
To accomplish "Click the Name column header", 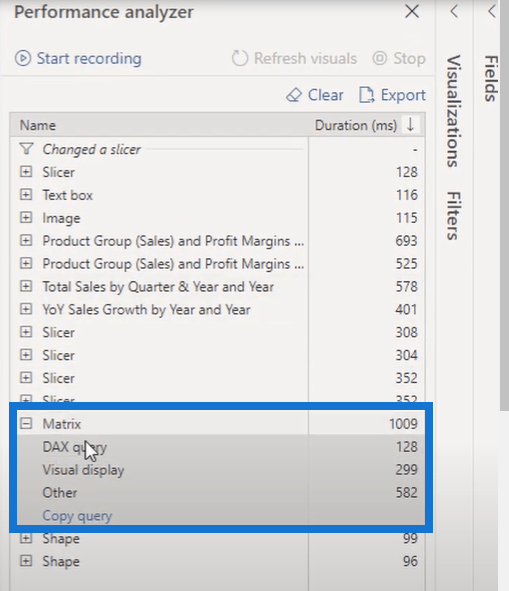I will [38, 125].
